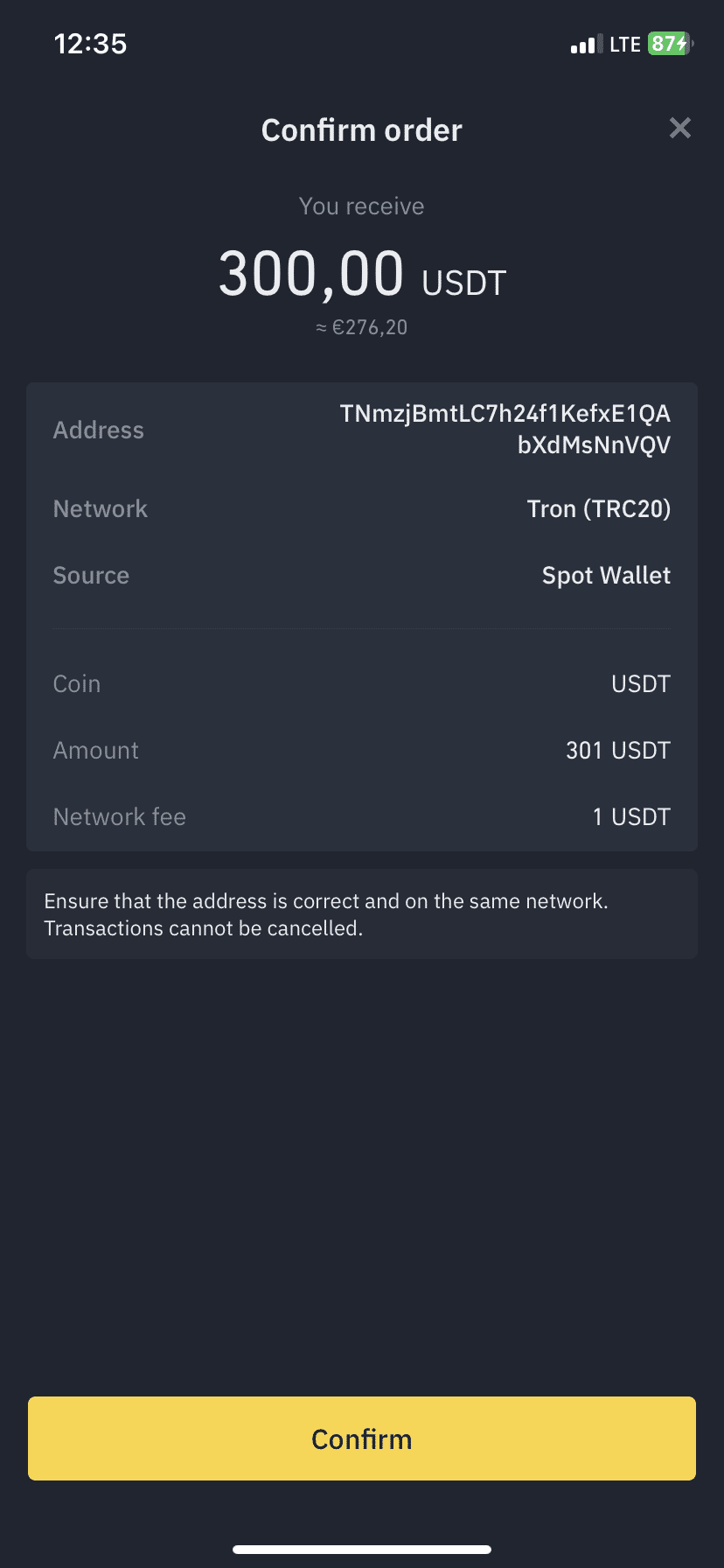
Task: Tap the Confirm order title
Action: (361, 130)
